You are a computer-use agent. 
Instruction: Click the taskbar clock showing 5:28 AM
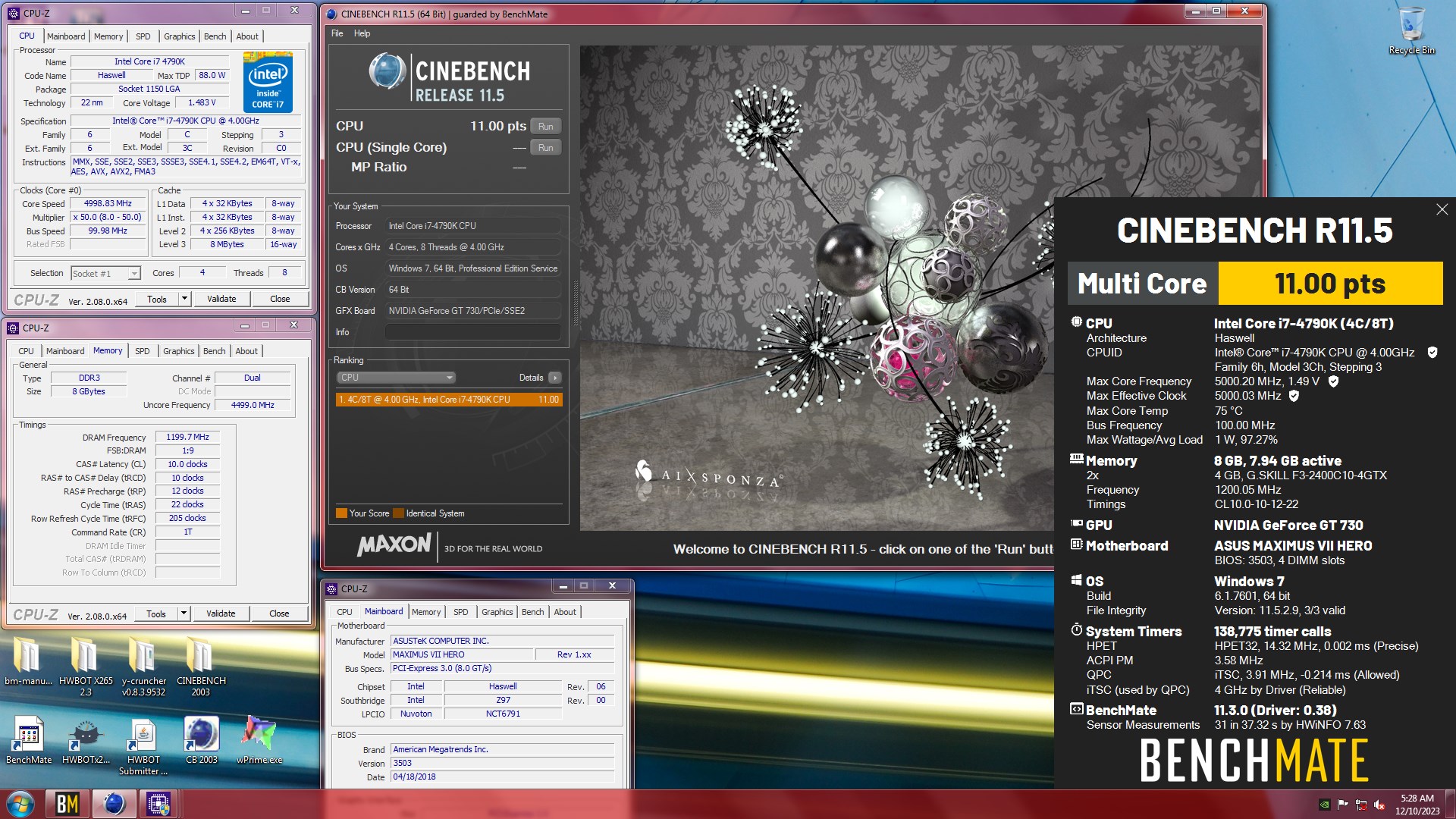pos(1417,805)
